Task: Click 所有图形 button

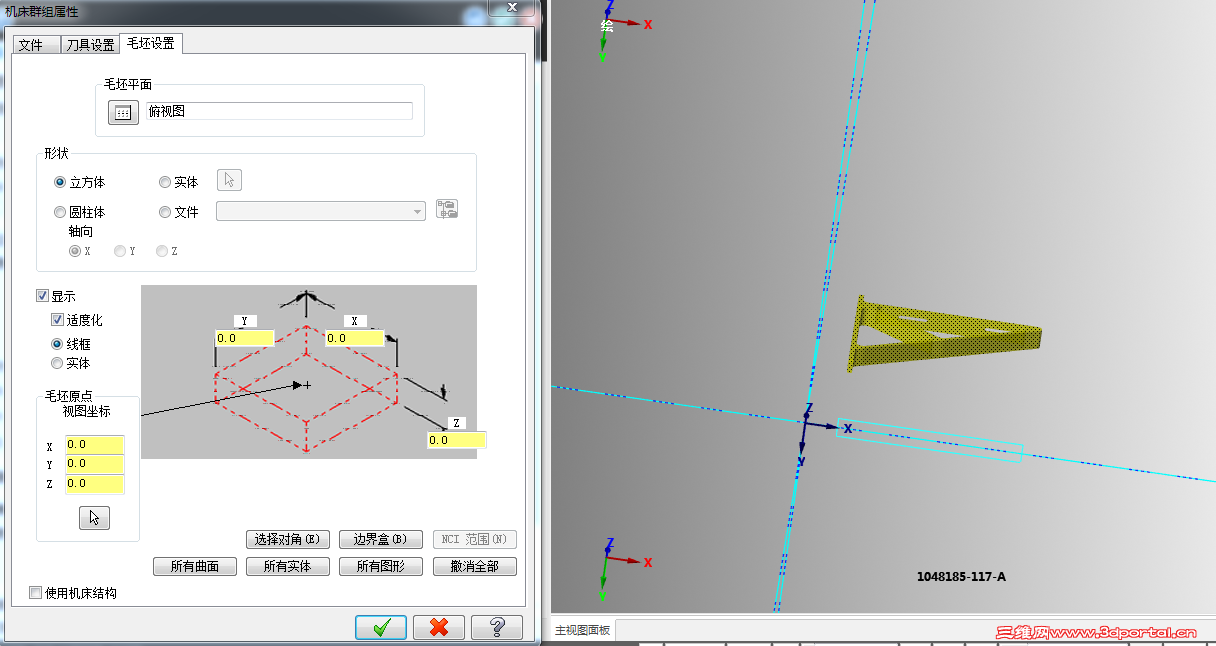Action: [x=381, y=567]
